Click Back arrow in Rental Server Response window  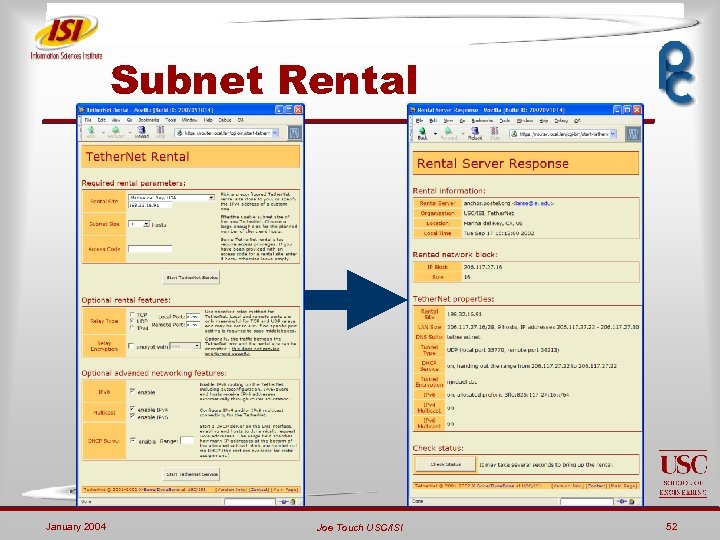422,132
